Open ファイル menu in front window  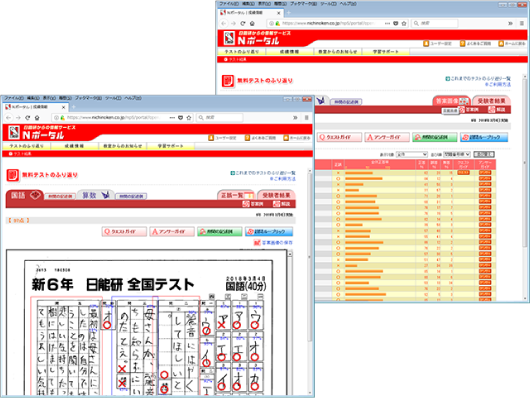pos(14,98)
